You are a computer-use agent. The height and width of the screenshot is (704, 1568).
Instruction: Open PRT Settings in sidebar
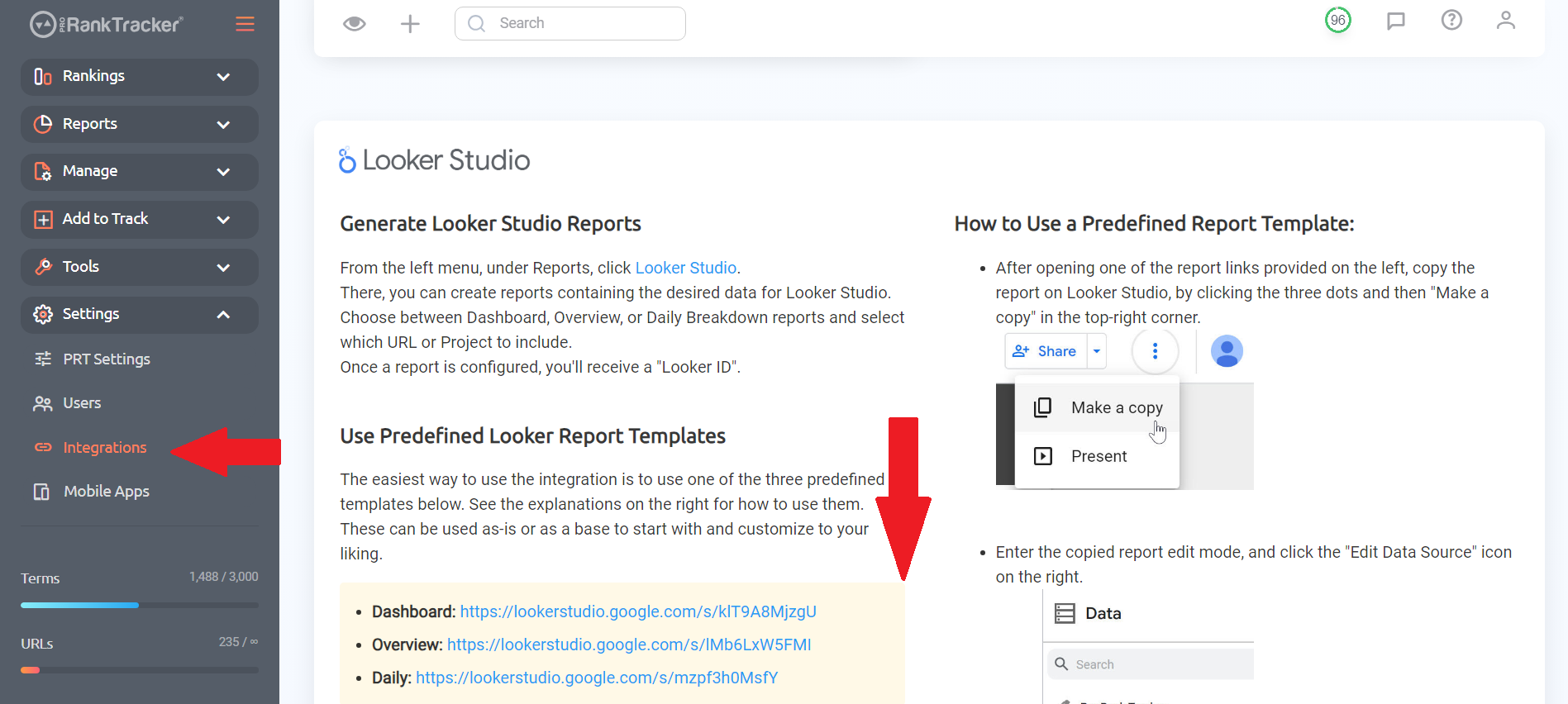tap(107, 359)
